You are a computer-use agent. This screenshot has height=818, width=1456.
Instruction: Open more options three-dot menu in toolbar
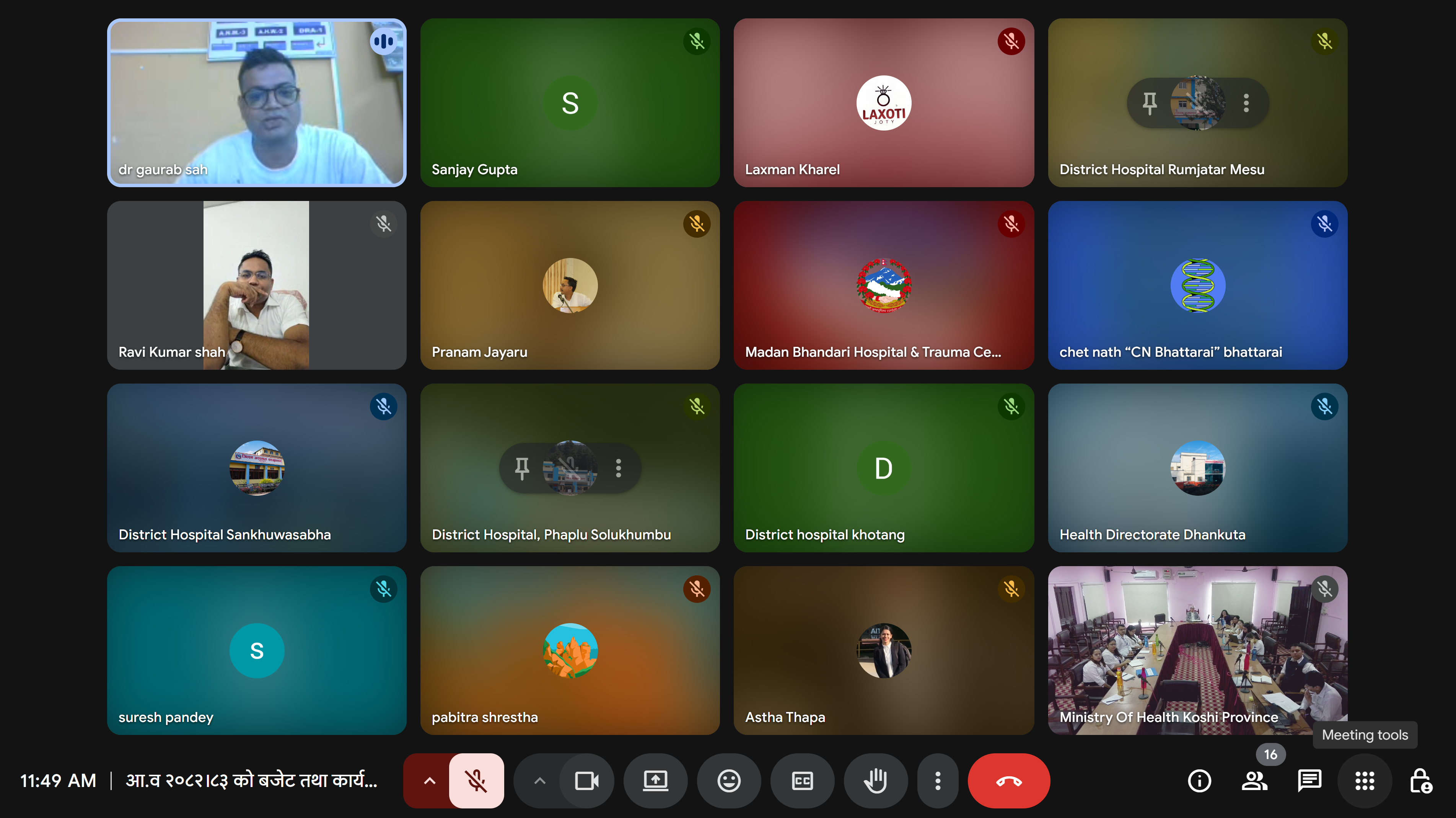click(937, 780)
